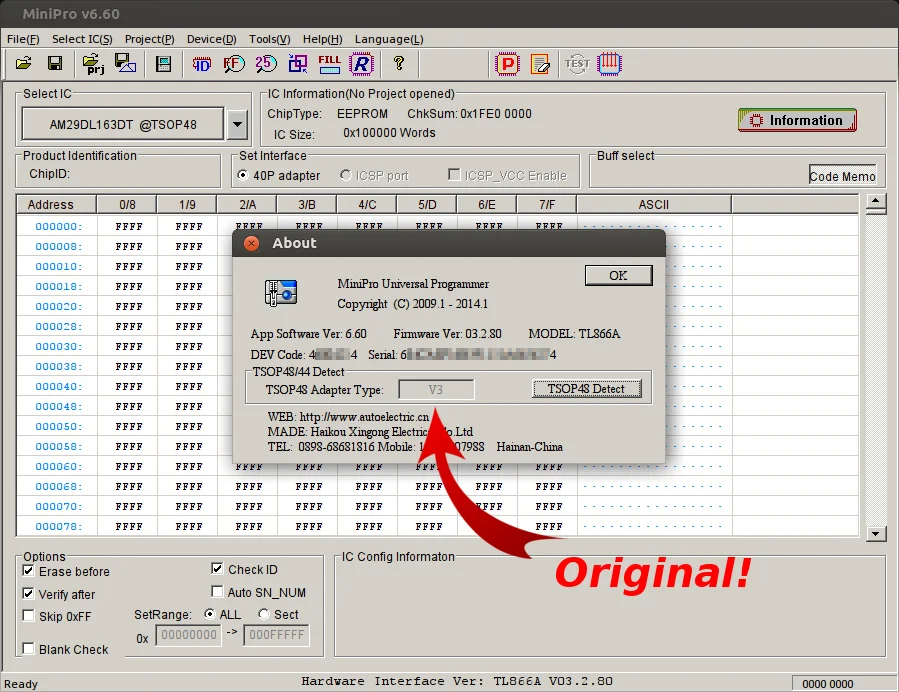The image size is (899, 692).
Task: Click the 00000000 range start field
Action: pos(189,635)
